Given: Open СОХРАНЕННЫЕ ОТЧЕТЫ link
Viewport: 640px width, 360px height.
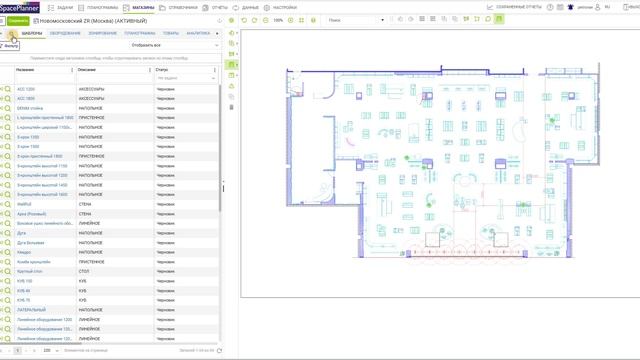Looking at the screenshot, I should [514, 7].
